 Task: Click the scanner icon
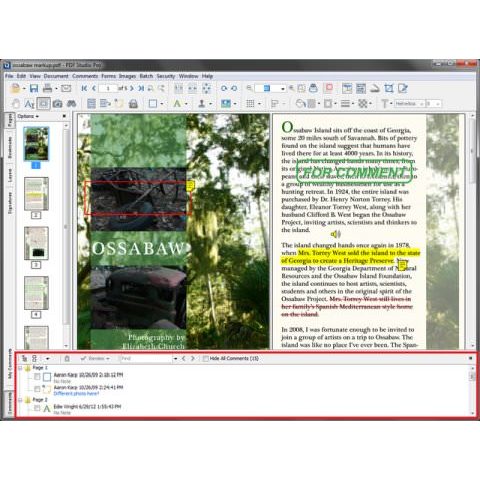[x=375, y=88]
